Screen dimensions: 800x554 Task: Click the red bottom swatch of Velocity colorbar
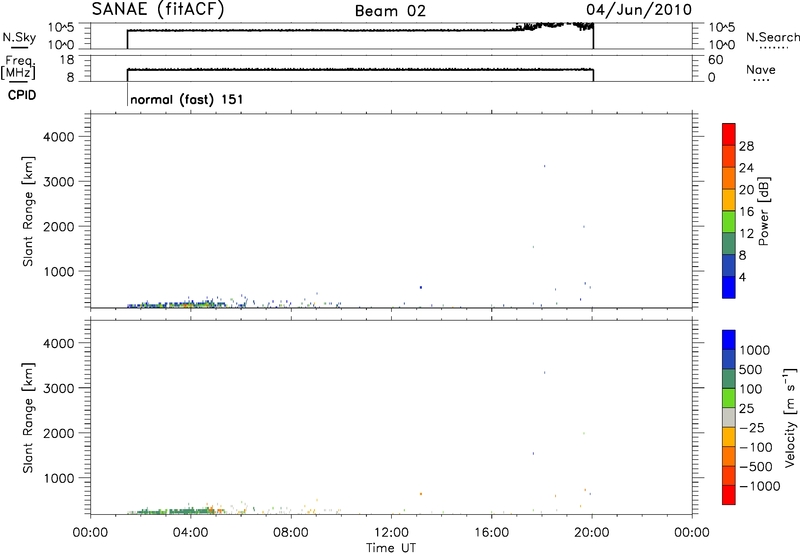click(729, 495)
